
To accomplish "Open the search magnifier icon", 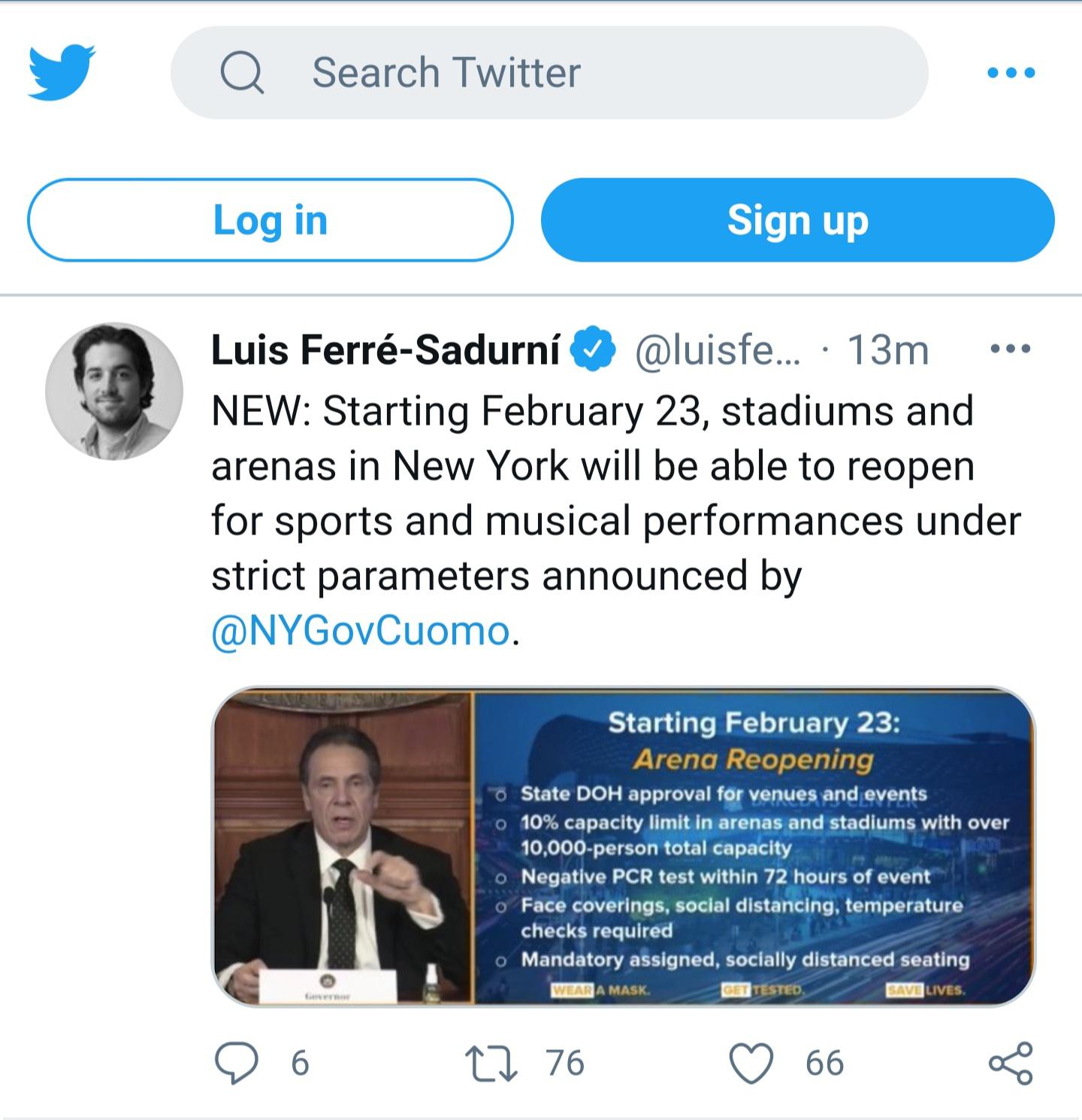I will pos(242,73).
